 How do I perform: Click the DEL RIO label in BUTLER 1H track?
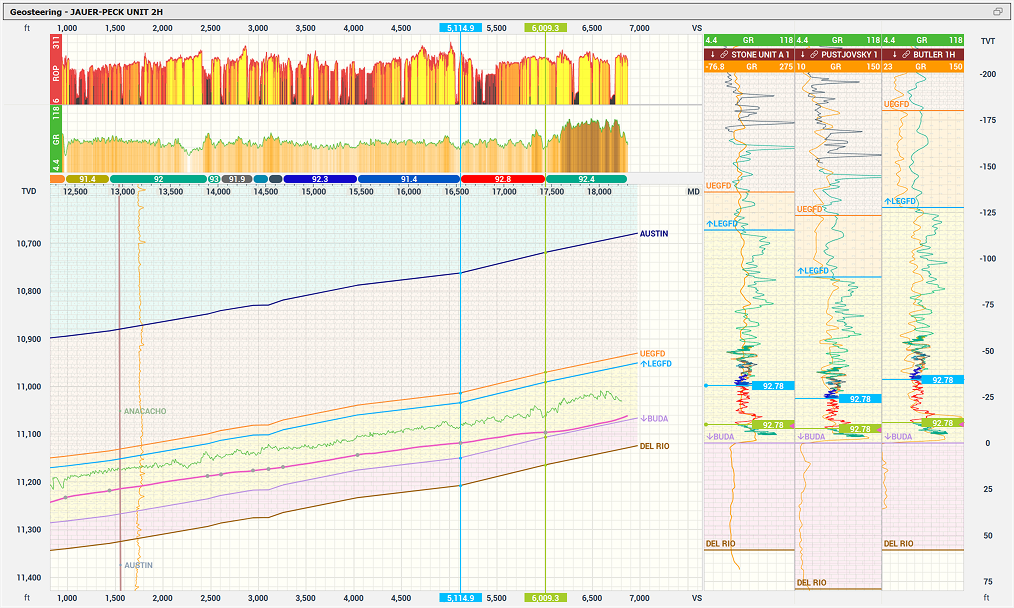(898, 543)
